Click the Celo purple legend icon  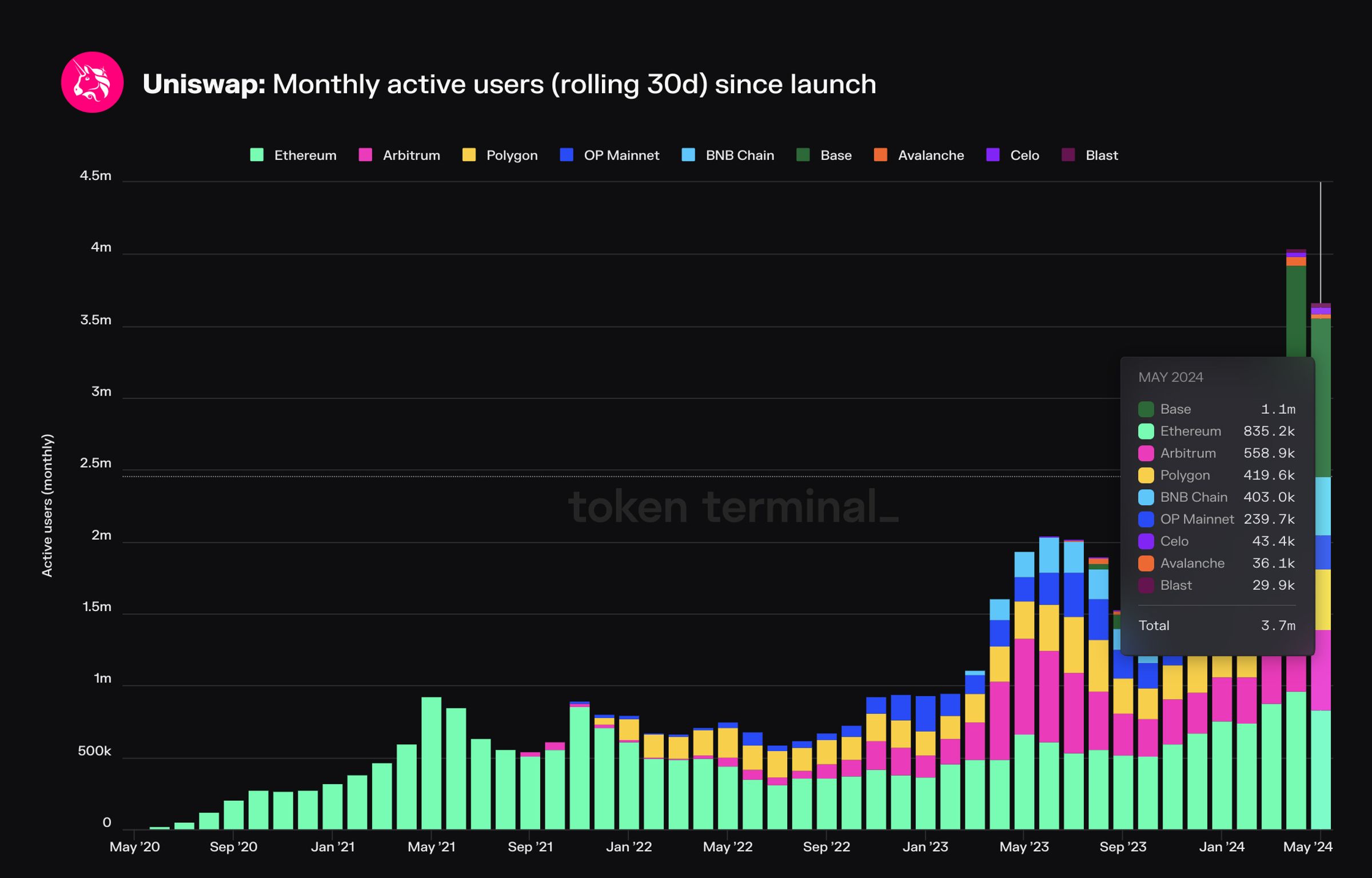click(x=993, y=155)
